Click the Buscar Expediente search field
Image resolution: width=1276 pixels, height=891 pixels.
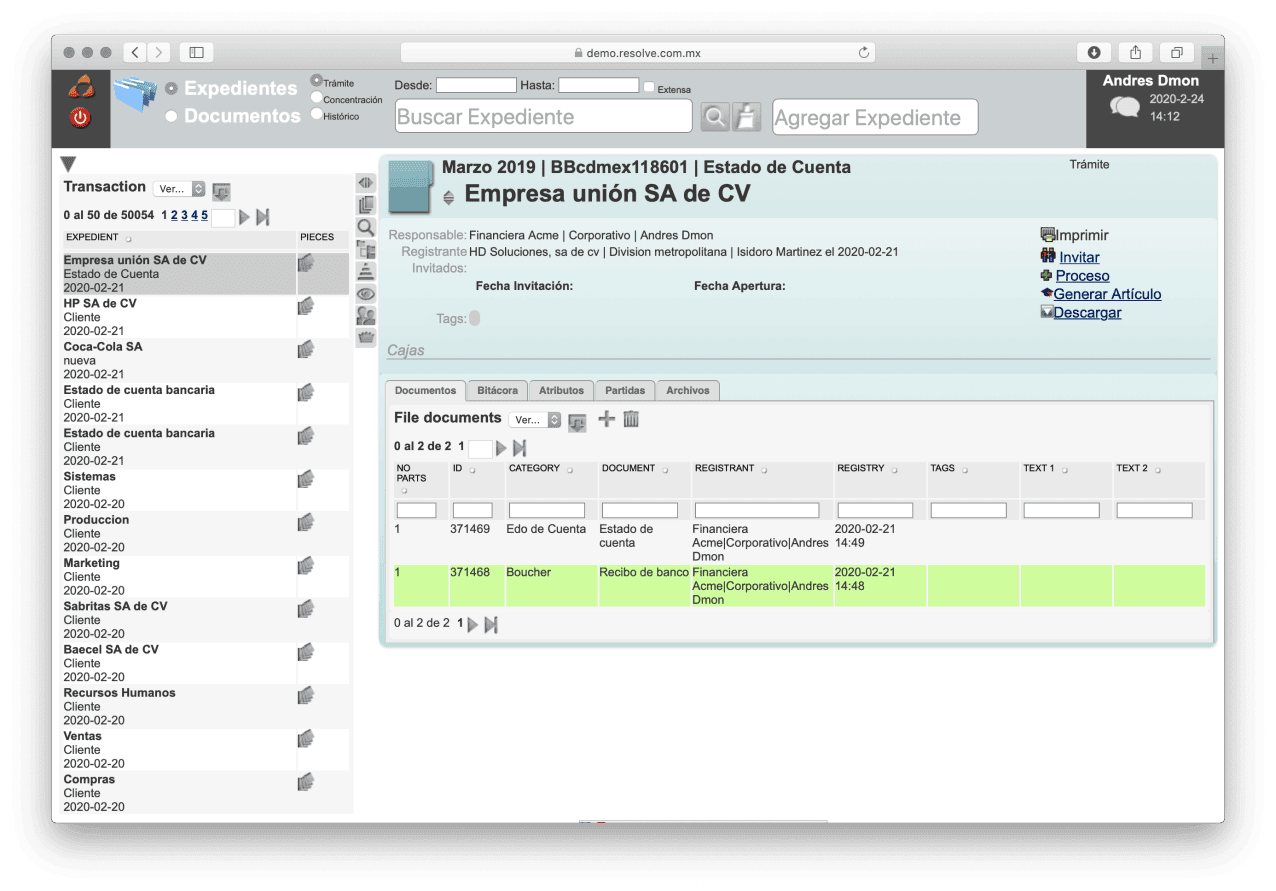(x=543, y=117)
